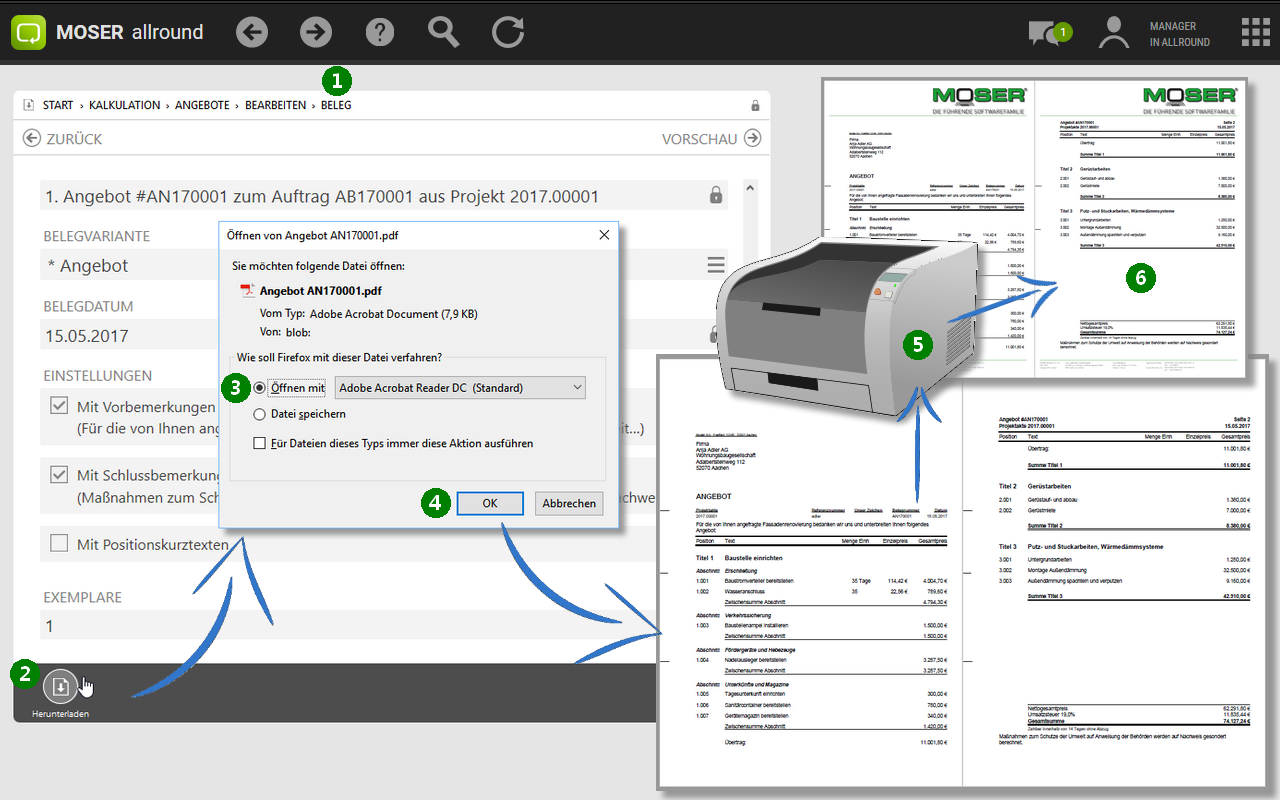1280x800 pixels.
Task: Click the Herunterladen download icon
Action: click(x=60, y=685)
